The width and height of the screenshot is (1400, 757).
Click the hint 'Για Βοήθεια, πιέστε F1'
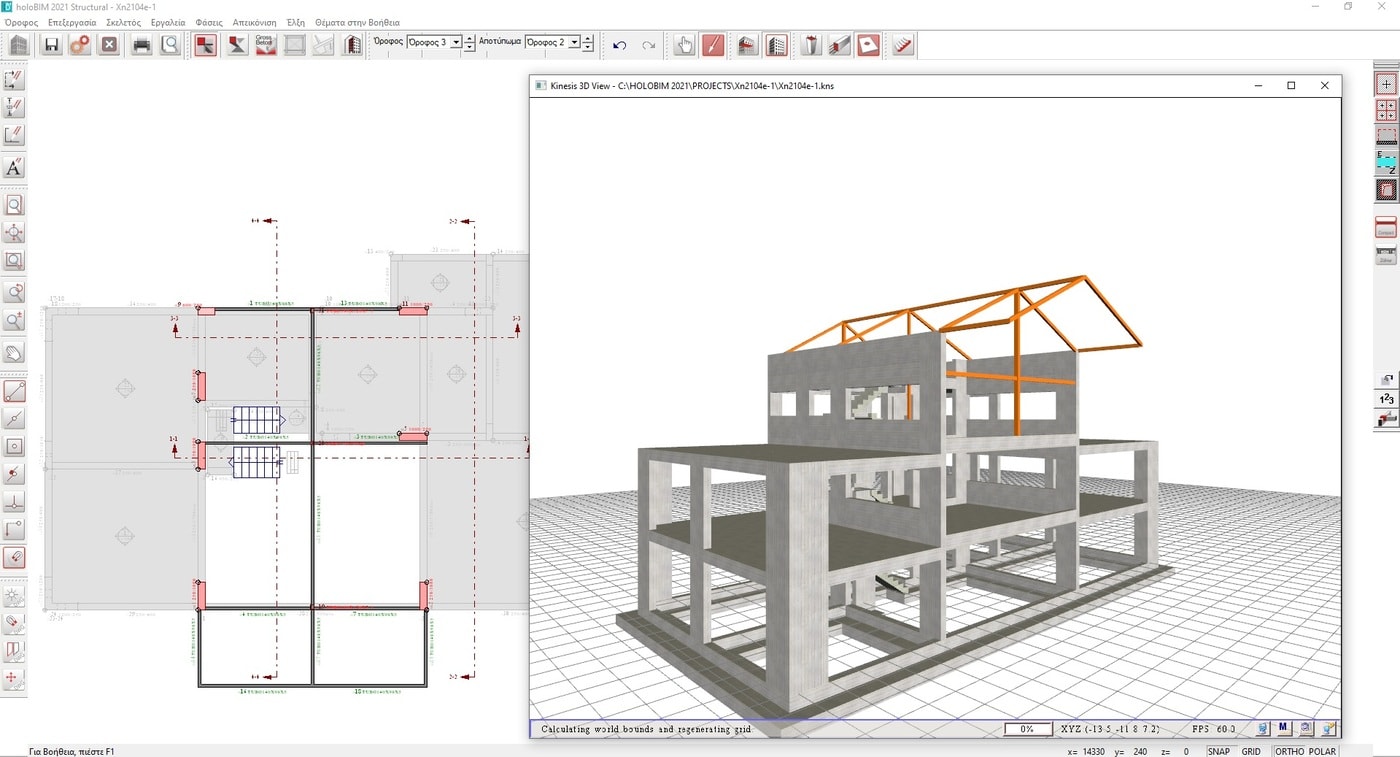(72, 751)
